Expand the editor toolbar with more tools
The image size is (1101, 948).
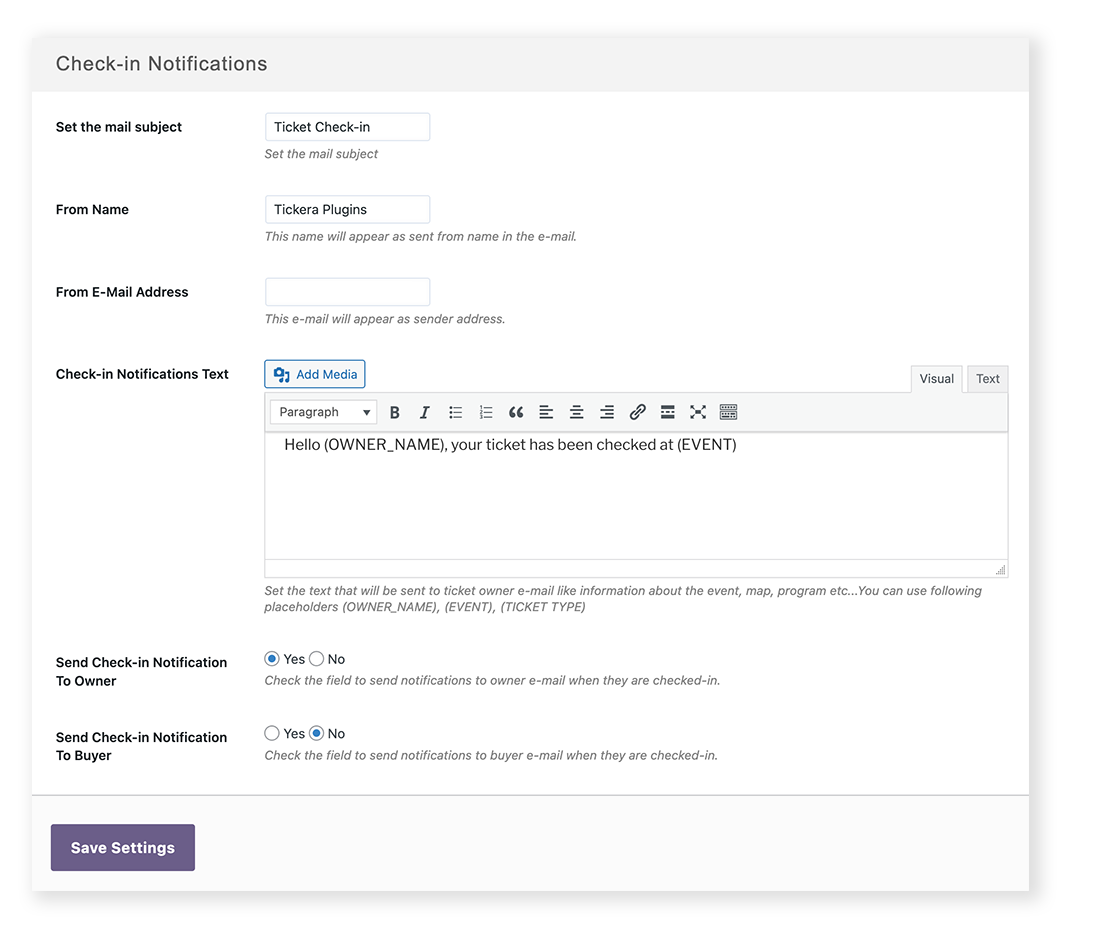pyautogui.click(x=728, y=412)
